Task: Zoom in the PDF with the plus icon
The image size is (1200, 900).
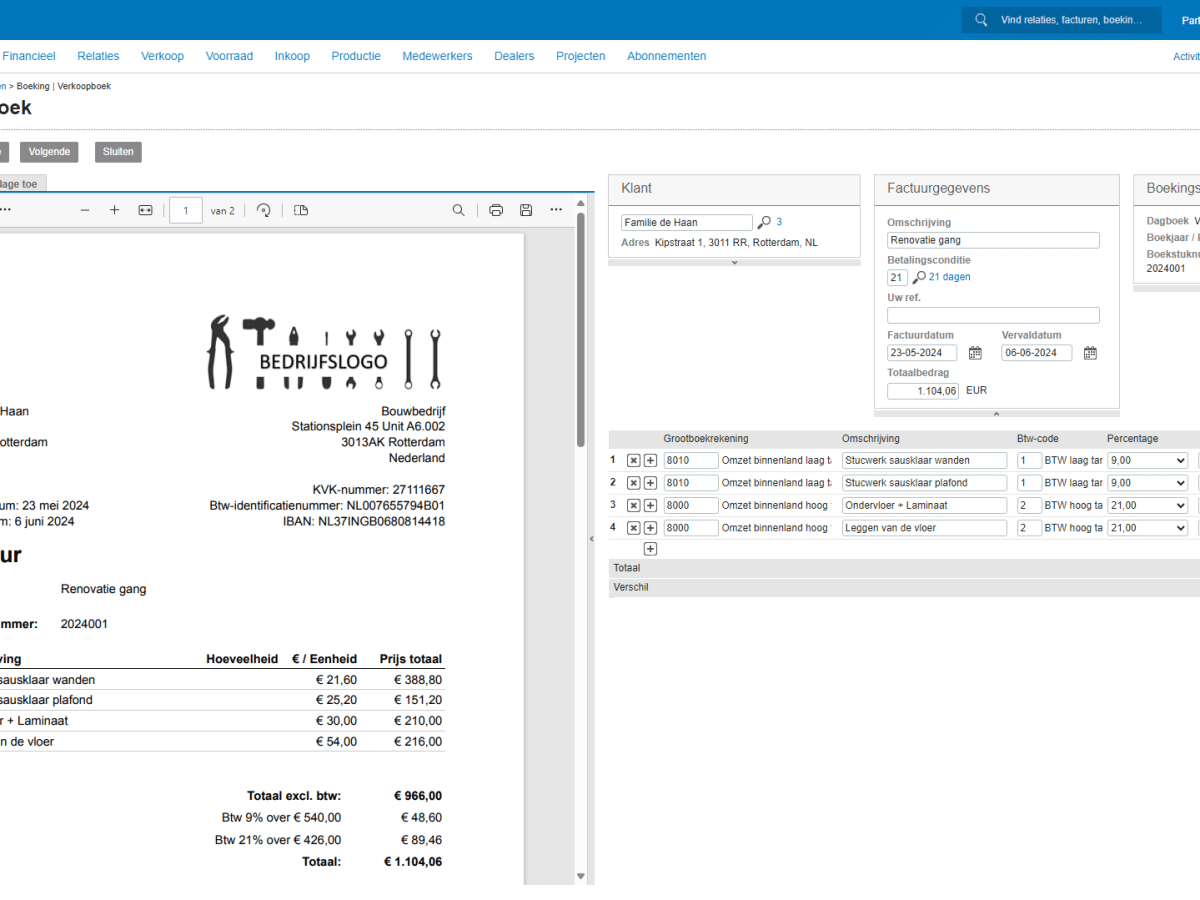Action: click(115, 210)
